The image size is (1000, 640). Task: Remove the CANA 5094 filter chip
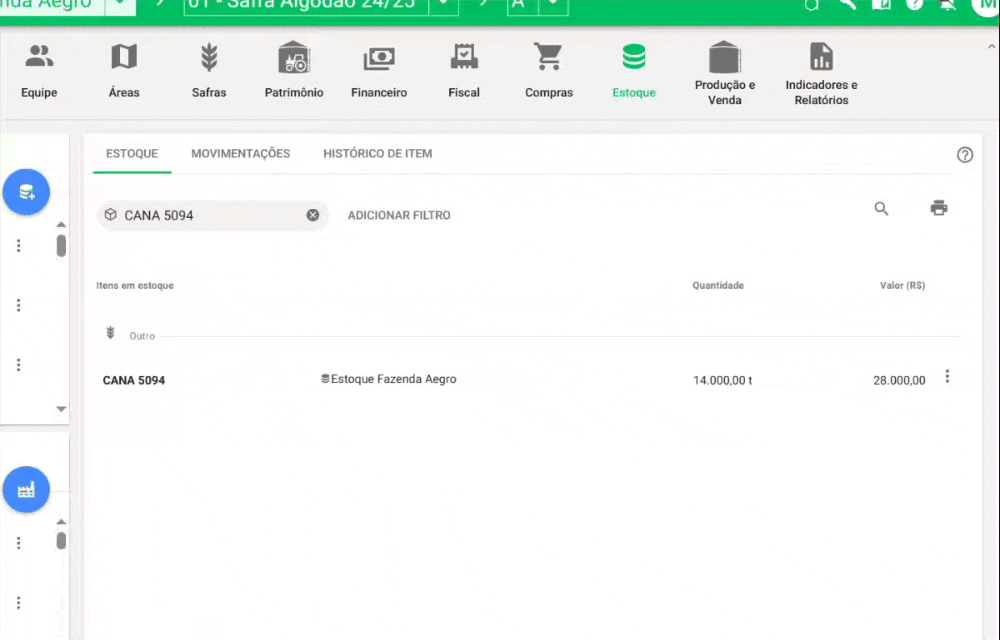(x=313, y=215)
